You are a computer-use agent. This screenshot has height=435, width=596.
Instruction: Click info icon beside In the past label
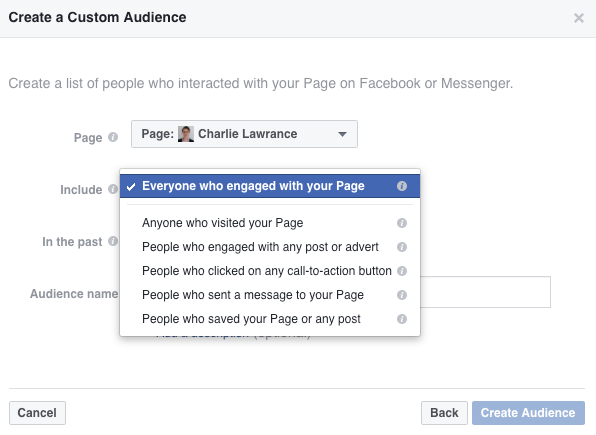[113, 241]
